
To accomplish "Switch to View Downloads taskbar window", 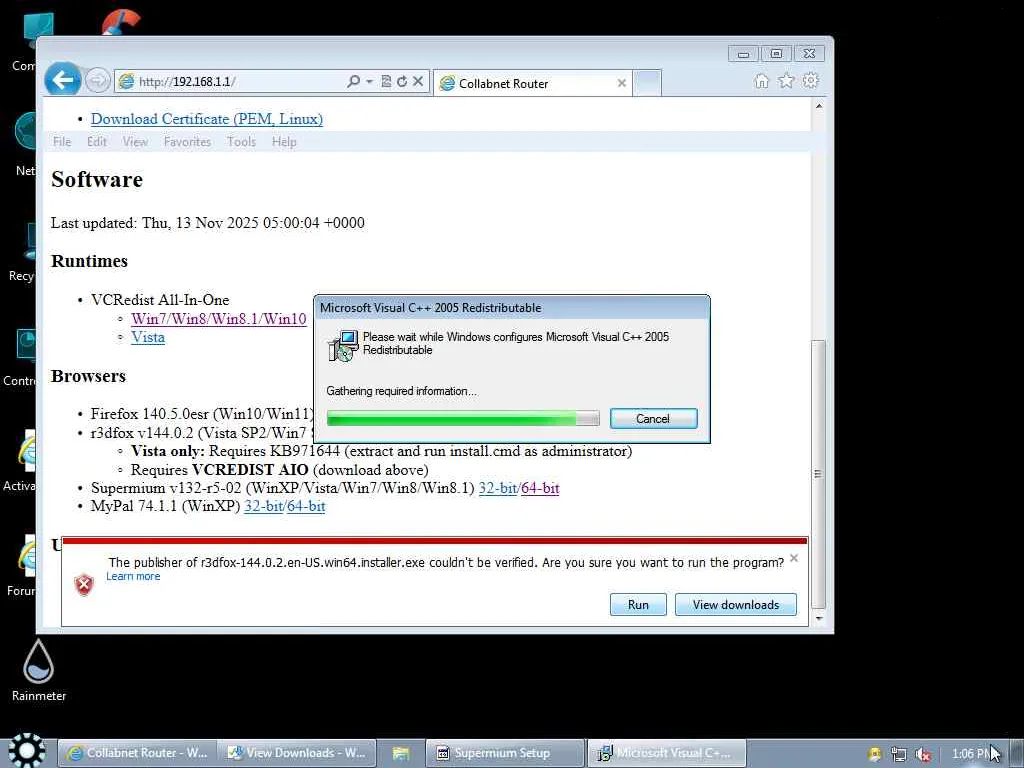I will [297, 753].
